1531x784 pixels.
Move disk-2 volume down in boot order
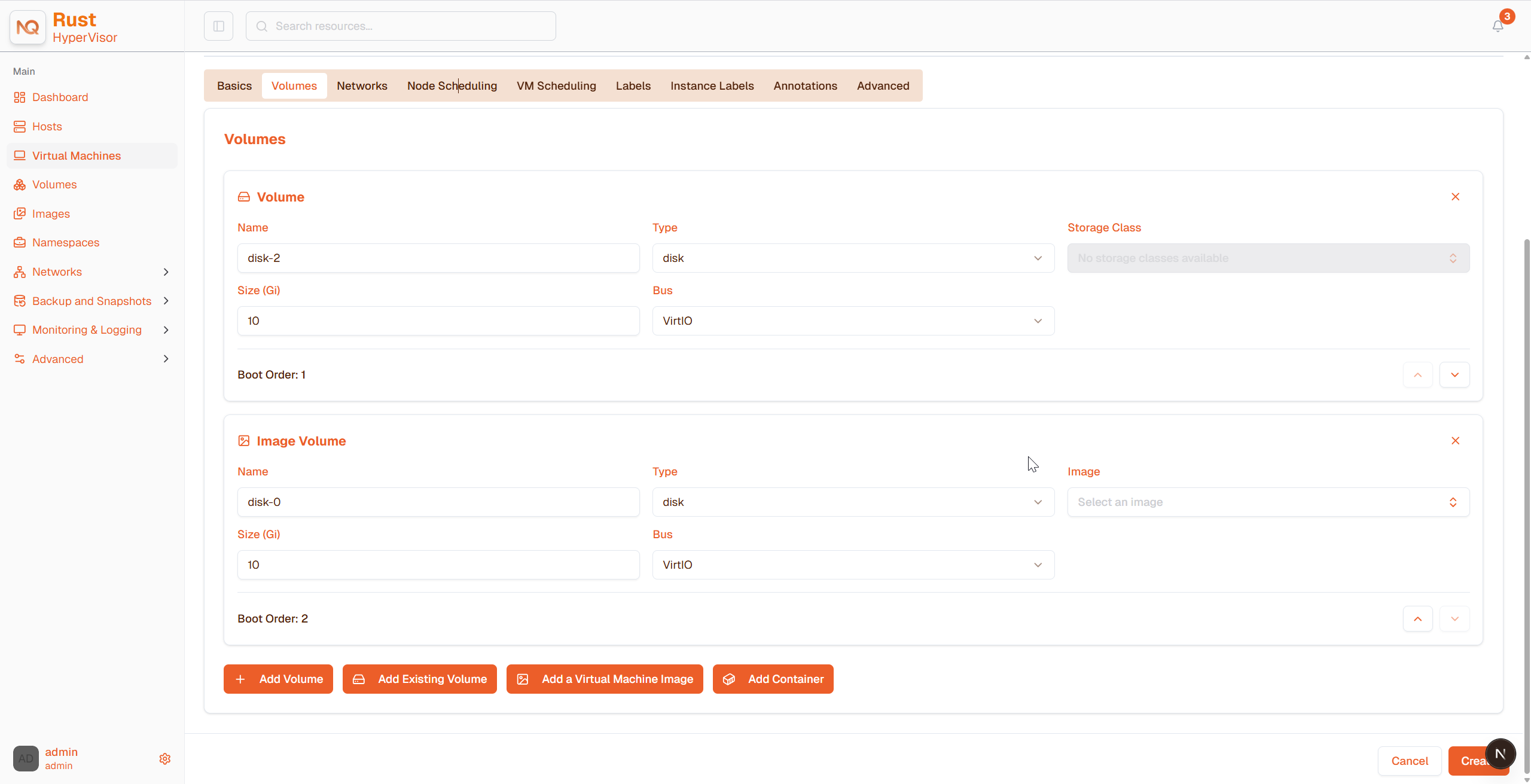coord(1454,375)
